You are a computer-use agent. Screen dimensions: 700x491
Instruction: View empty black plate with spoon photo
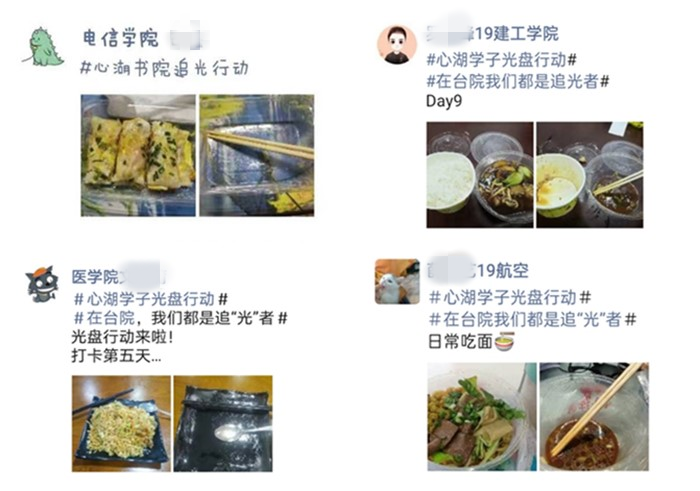point(223,424)
